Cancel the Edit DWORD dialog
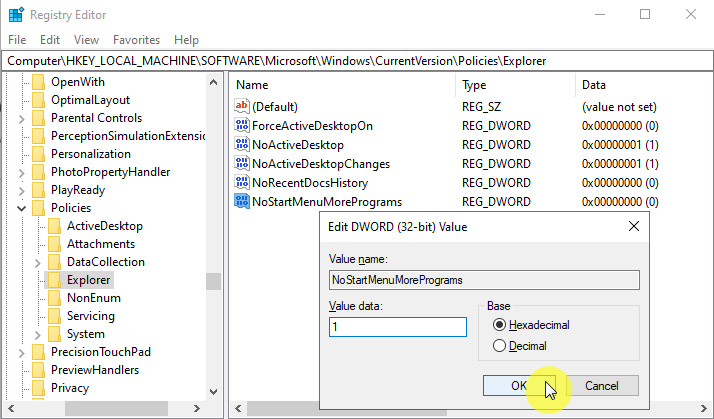The image size is (714, 419). pos(601,386)
